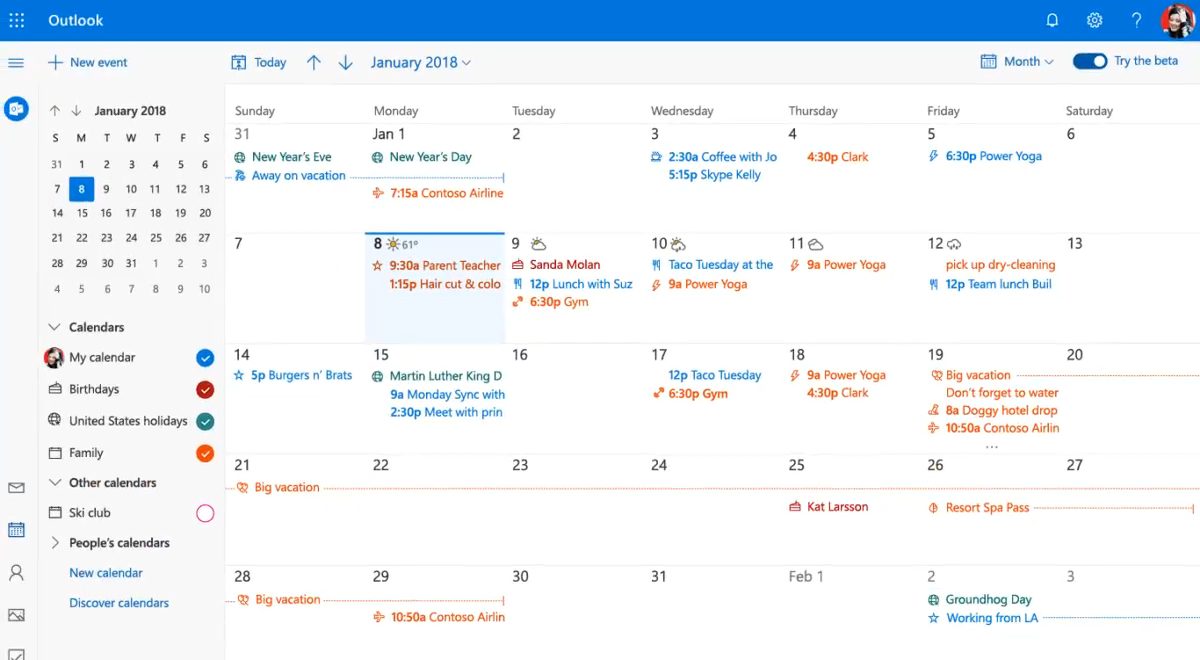Jump to Today
Screen dimensions: 1200x660
(259, 62)
